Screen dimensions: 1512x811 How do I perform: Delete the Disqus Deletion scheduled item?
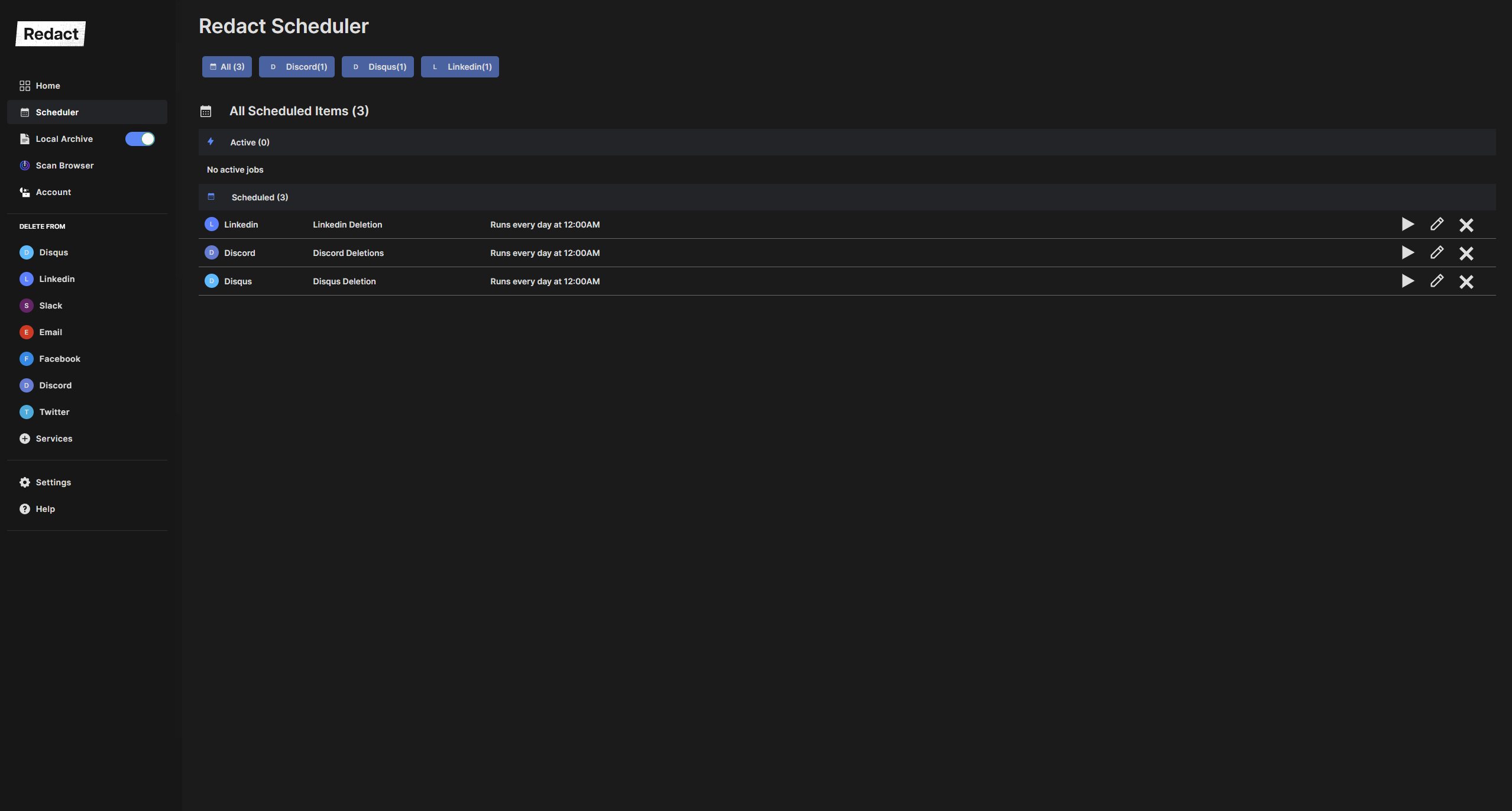click(1466, 281)
